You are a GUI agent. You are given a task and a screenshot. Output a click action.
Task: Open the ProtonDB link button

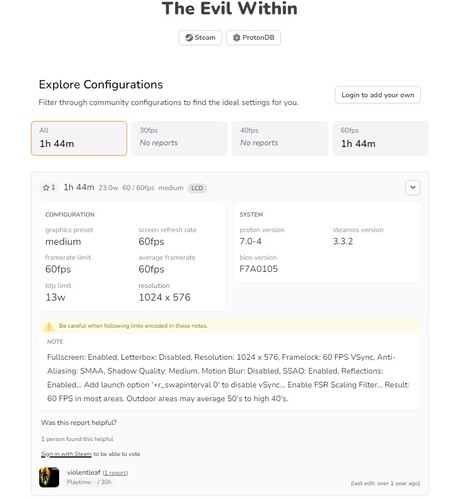253,38
